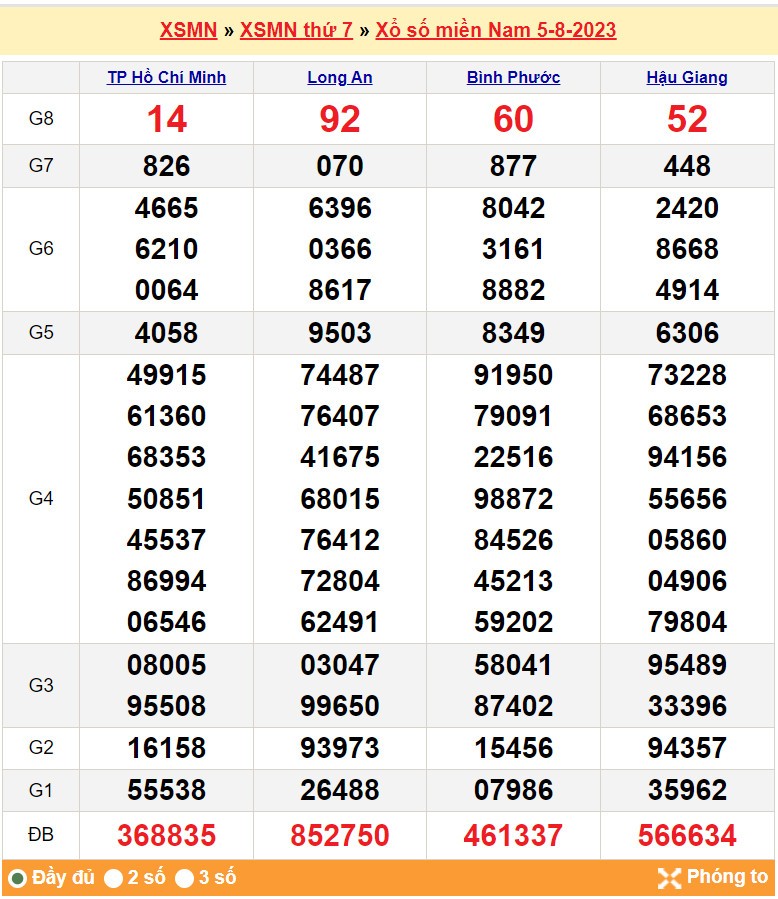Click red G8 number 92

click(x=340, y=119)
